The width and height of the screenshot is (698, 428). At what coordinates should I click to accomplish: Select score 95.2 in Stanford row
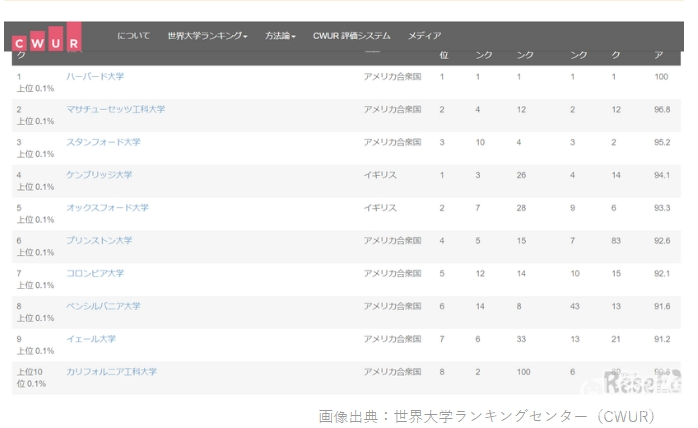(x=662, y=143)
